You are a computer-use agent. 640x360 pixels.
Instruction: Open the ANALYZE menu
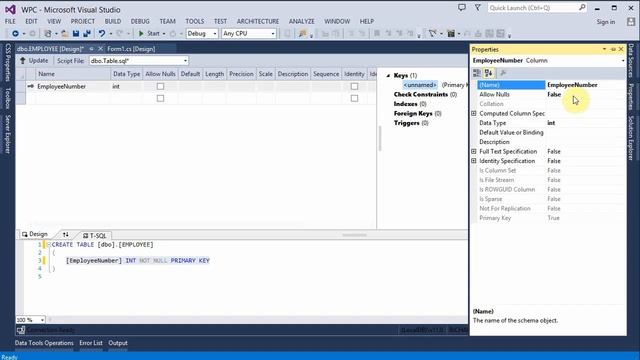(302, 21)
